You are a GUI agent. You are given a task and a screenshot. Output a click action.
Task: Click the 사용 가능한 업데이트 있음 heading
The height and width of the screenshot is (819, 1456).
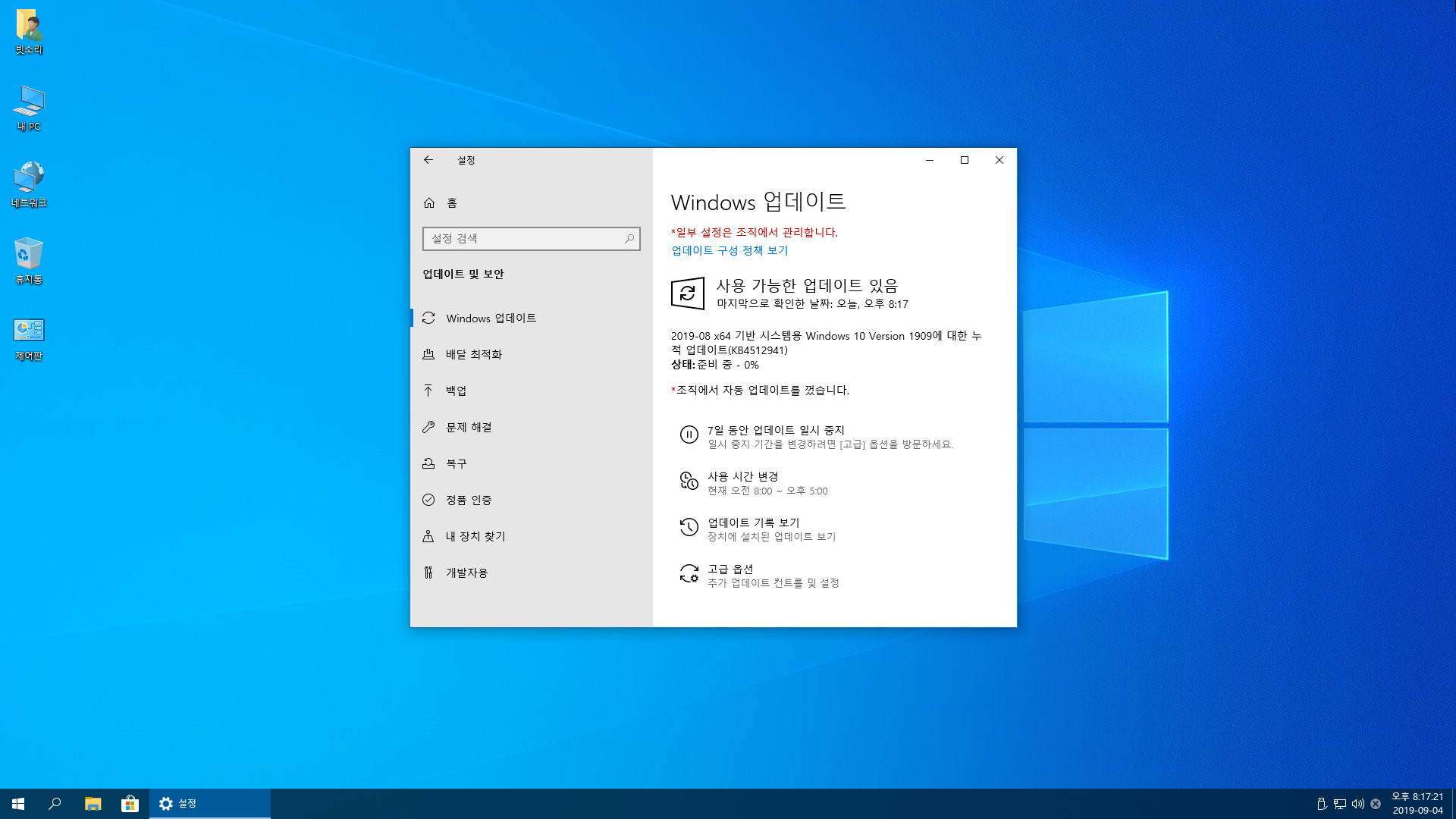coord(807,285)
